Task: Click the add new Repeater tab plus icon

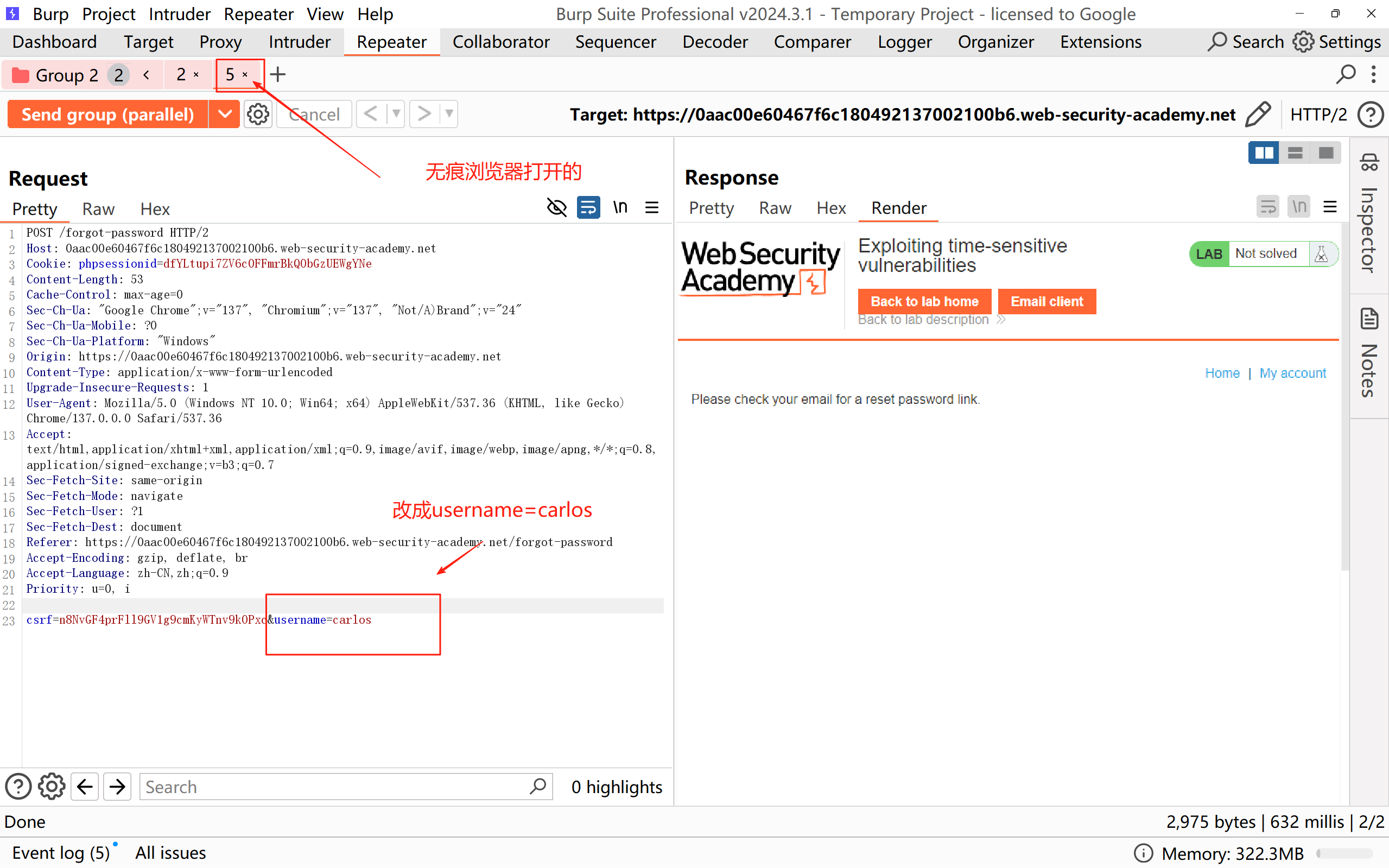Action: tap(278, 74)
